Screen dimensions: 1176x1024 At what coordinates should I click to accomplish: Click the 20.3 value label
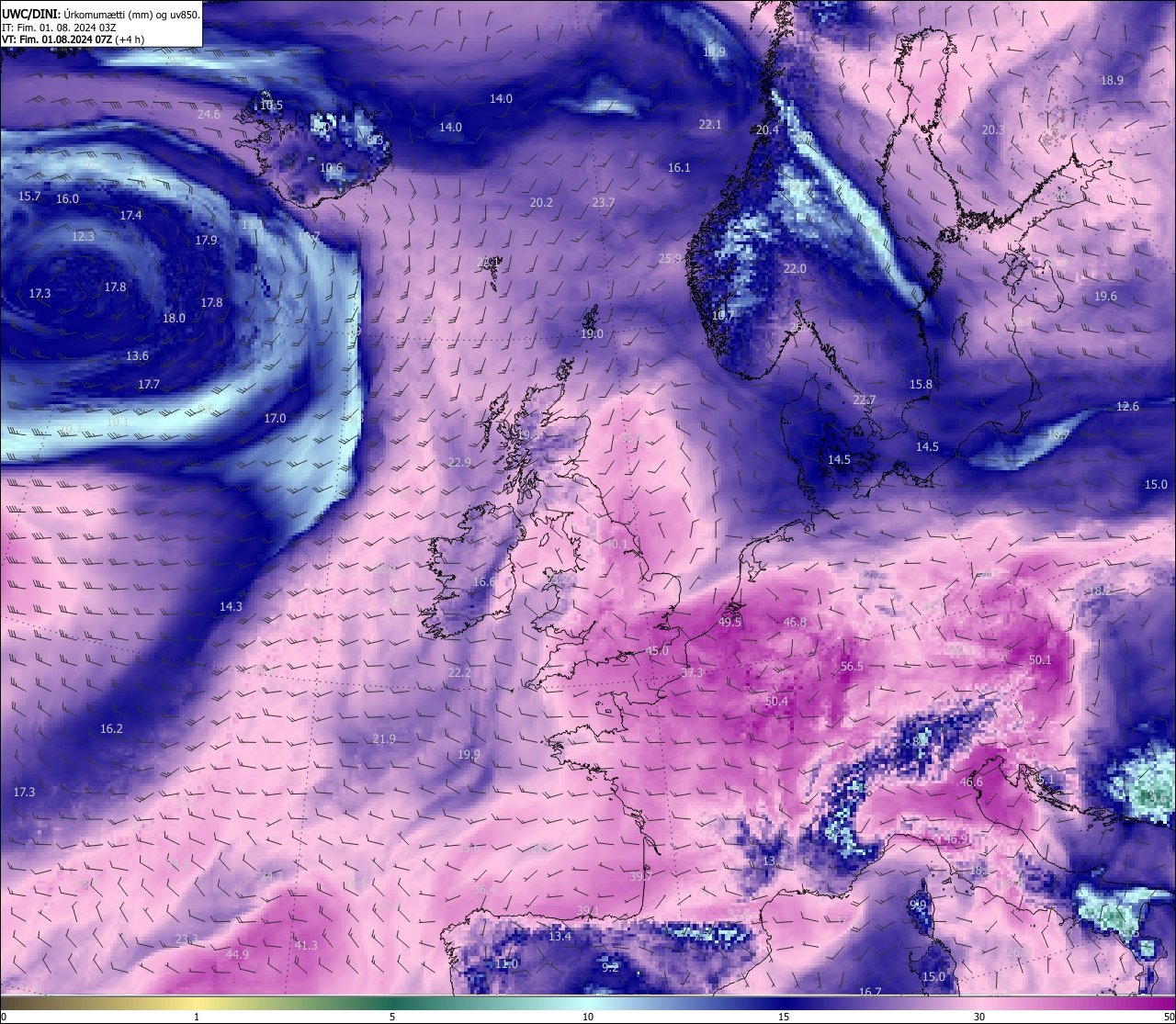993,130
